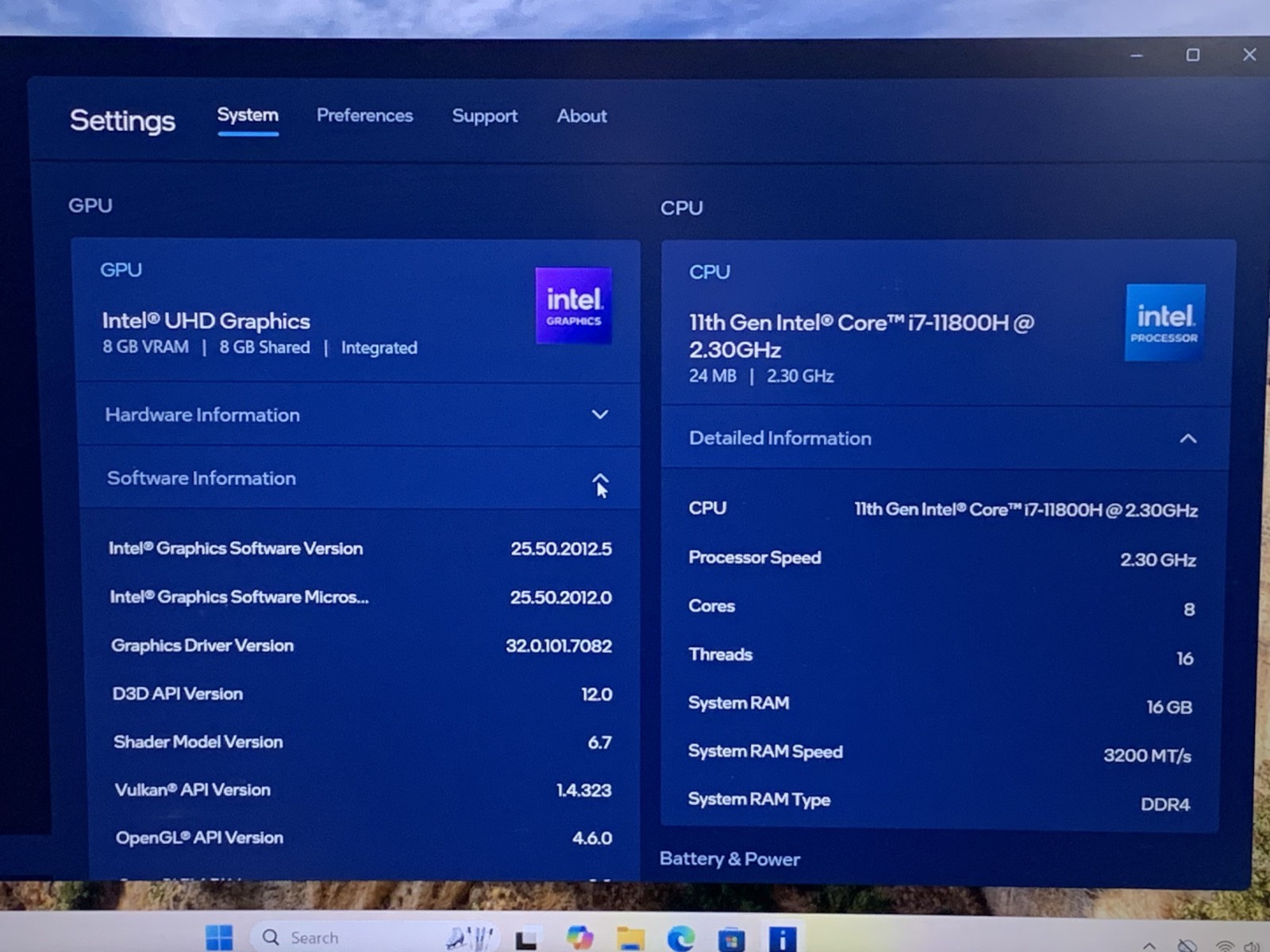Select the Graphics Driver Version value 32.0.101.7082
This screenshot has height=952, width=1270.
point(559,646)
